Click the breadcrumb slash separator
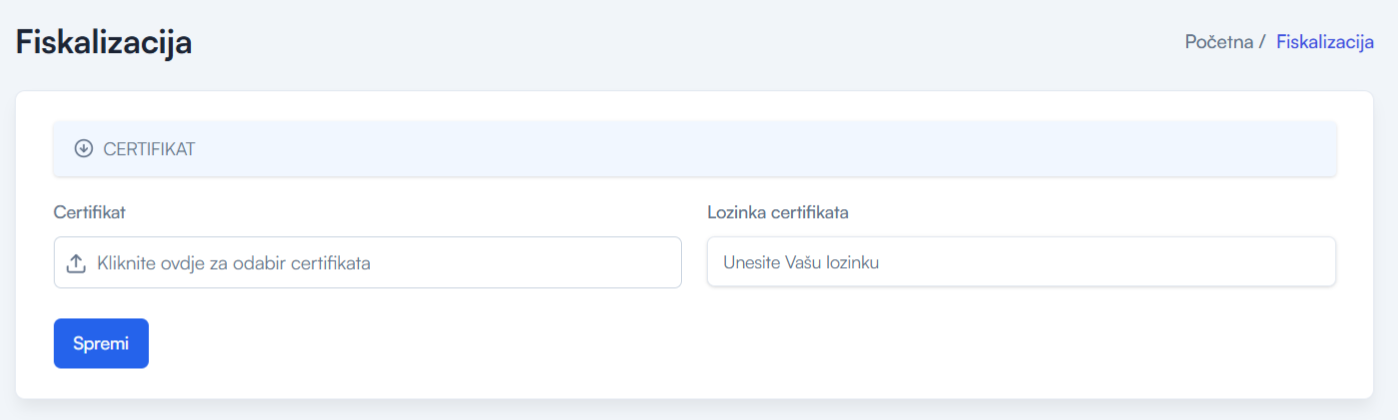This screenshot has width=1398, height=420. click(x=1263, y=42)
